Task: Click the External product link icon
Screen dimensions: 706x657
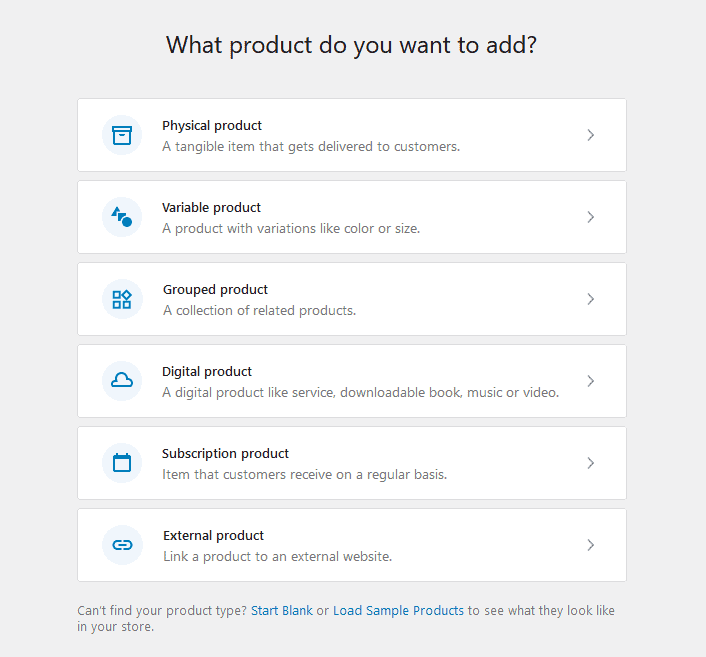Action: click(122, 545)
